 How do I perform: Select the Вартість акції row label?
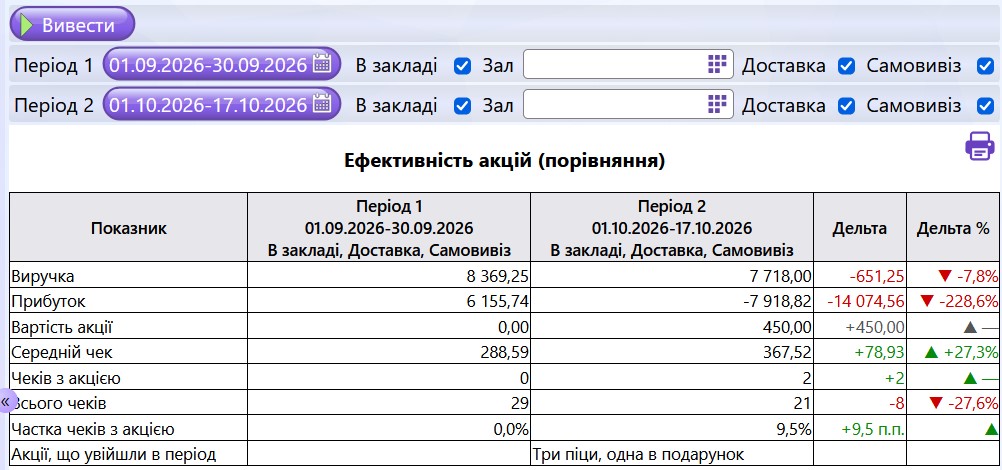(x=62, y=327)
